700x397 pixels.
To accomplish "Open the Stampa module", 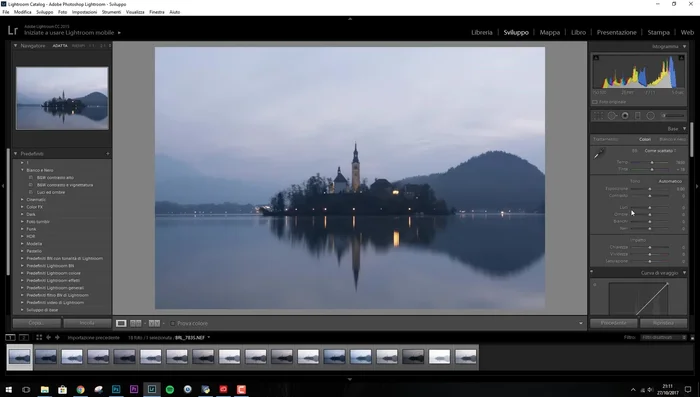I will pyautogui.click(x=658, y=33).
